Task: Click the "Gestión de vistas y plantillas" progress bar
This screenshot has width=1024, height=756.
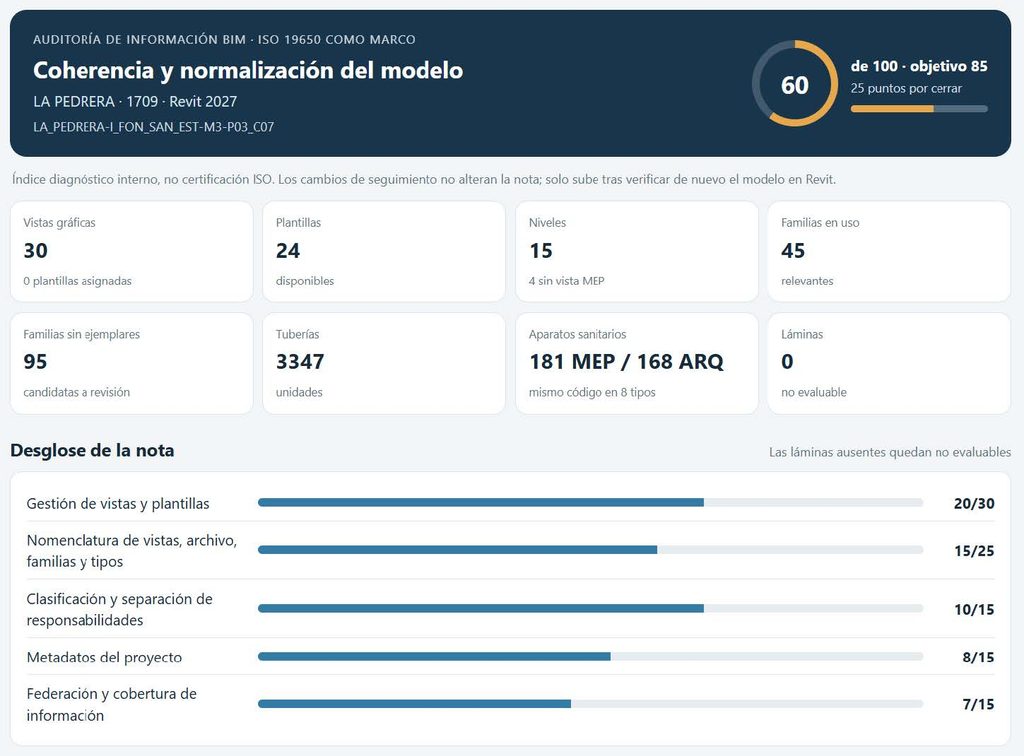Action: [590, 503]
